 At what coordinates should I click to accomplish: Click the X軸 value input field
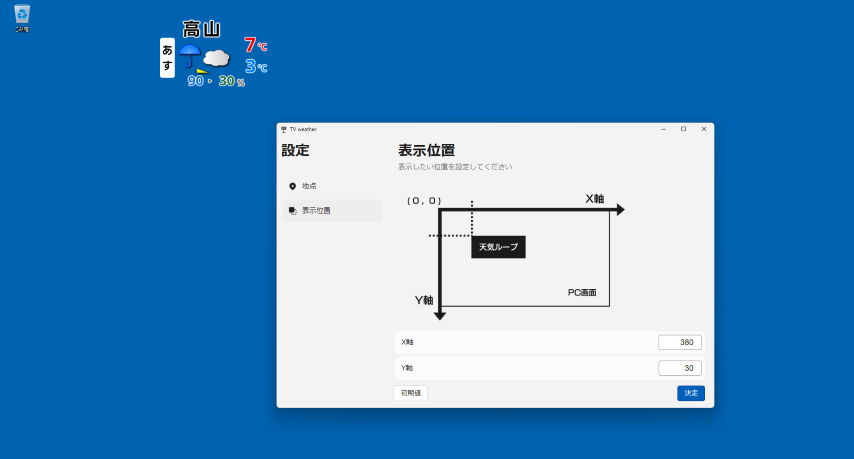(680, 342)
